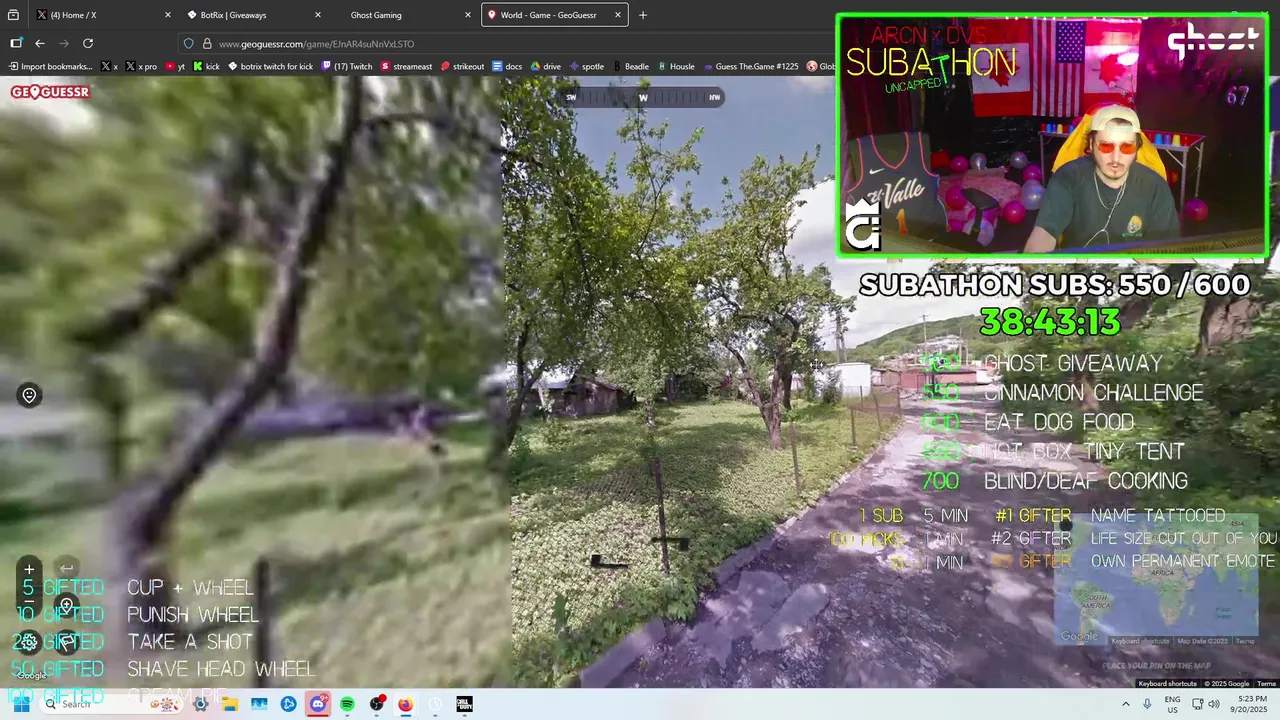Open 'botrix twitch for kick' bookmark
Screen dimensions: 1280x720
point(270,67)
